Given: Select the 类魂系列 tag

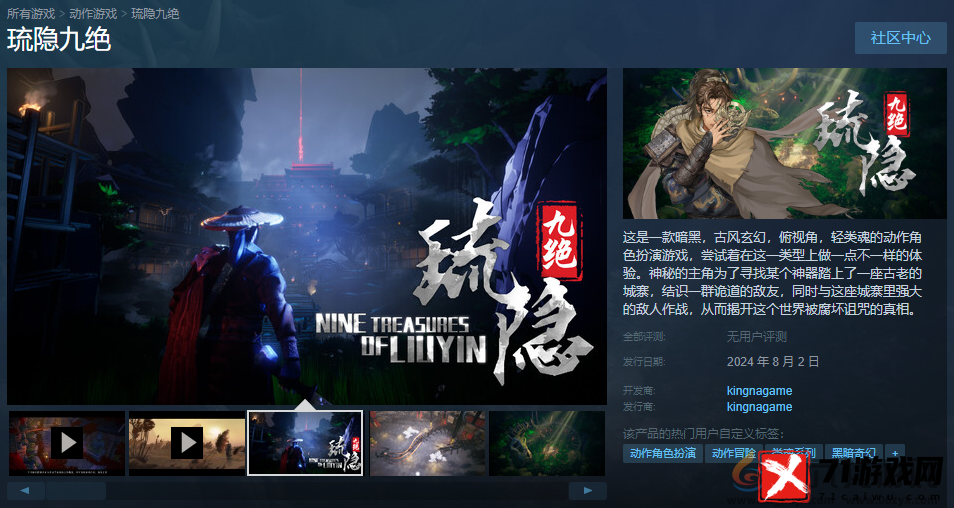Looking at the screenshot, I should click(793, 453).
